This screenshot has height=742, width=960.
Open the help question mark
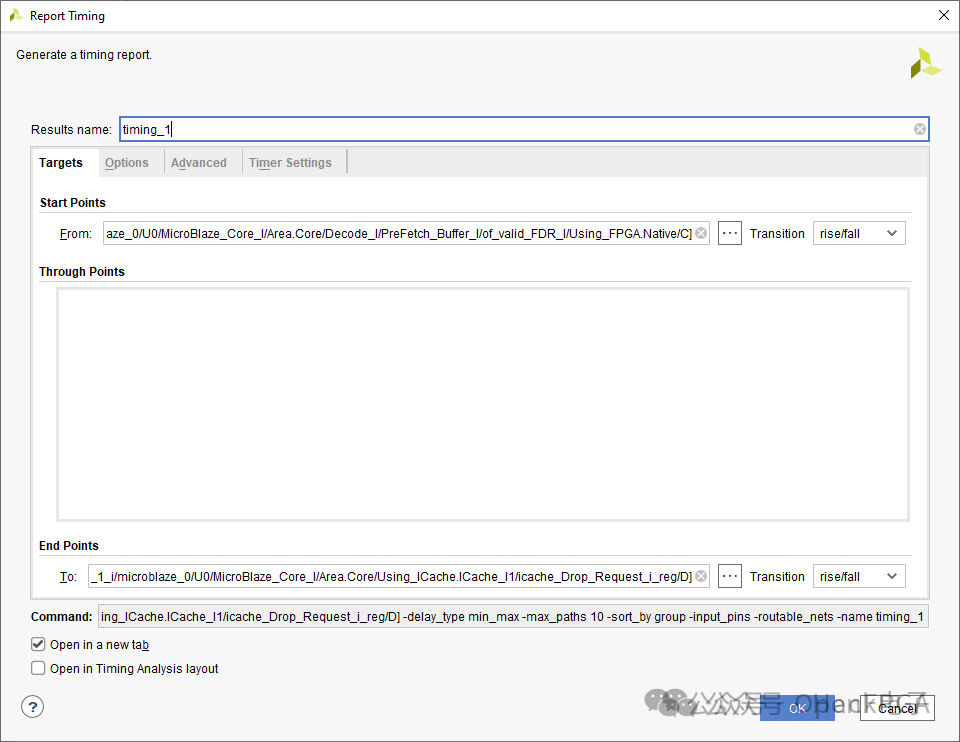(x=32, y=706)
